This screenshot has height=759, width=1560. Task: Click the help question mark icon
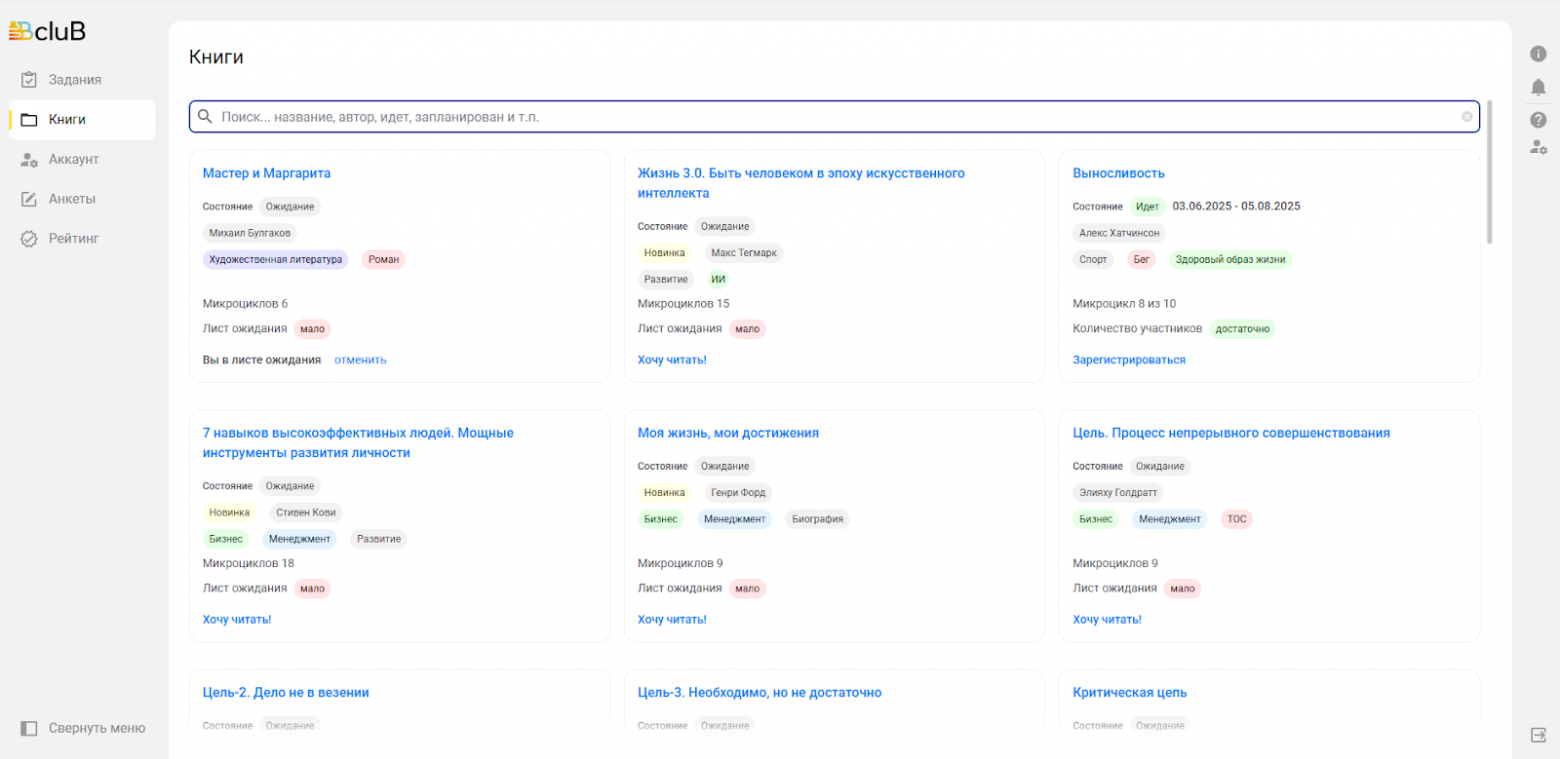[1538, 120]
